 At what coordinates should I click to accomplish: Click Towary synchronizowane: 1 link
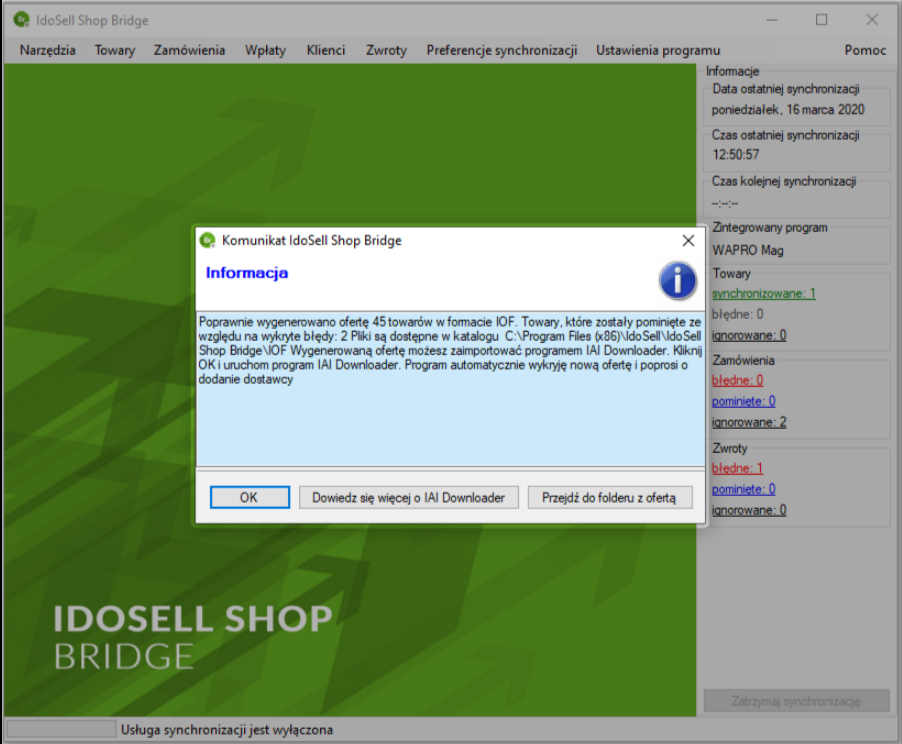point(764,293)
